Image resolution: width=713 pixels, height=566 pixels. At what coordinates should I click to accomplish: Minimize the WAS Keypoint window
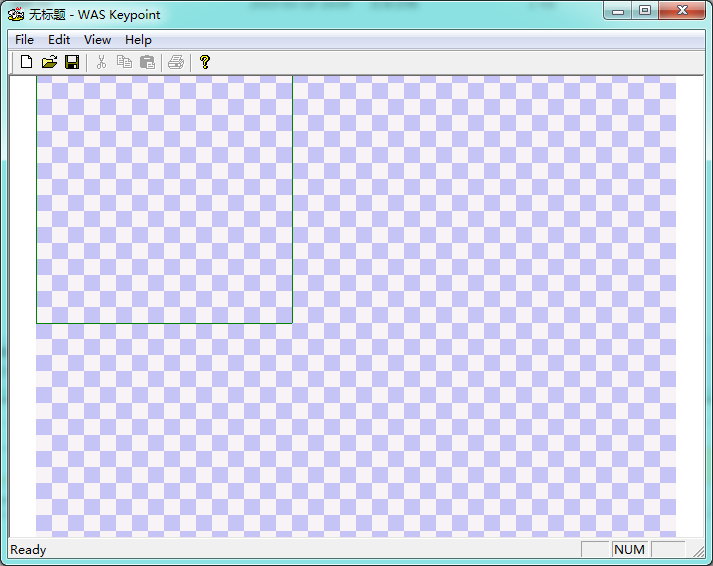(618, 10)
